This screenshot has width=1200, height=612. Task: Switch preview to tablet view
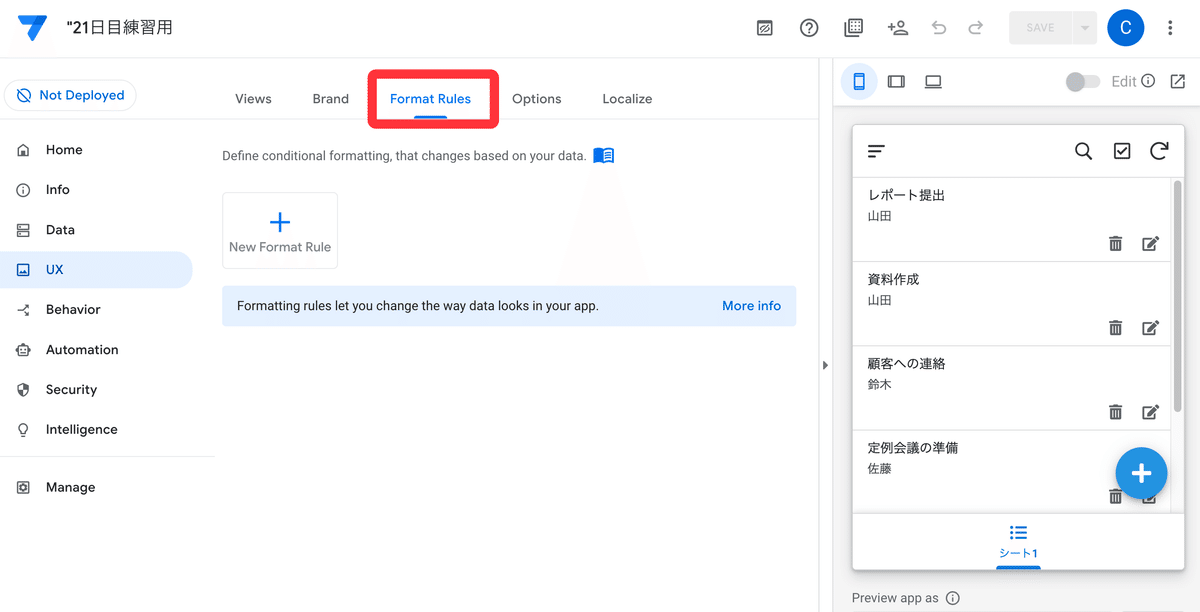tap(896, 81)
